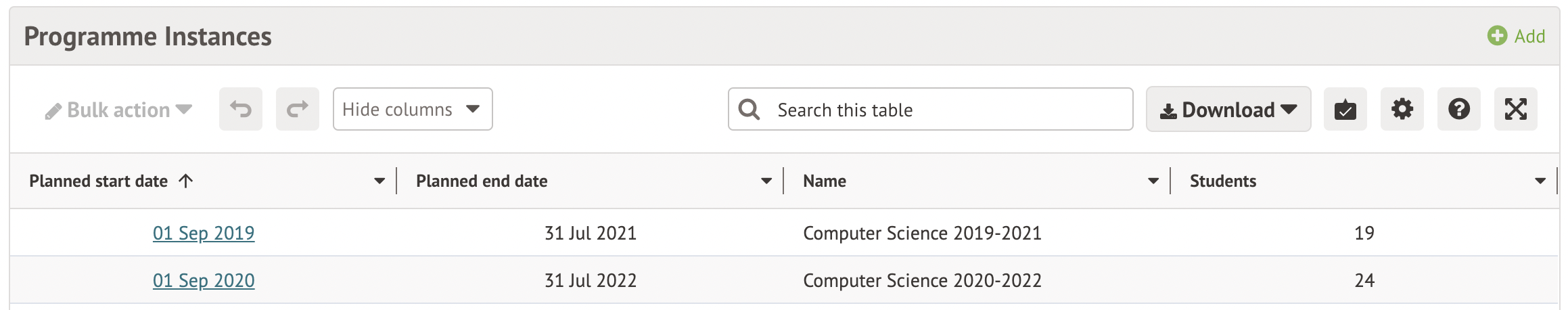Click the redo arrow icon
Image resolution: width=1568 pixels, height=310 pixels.
pyautogui.click(x=297, y=109)
